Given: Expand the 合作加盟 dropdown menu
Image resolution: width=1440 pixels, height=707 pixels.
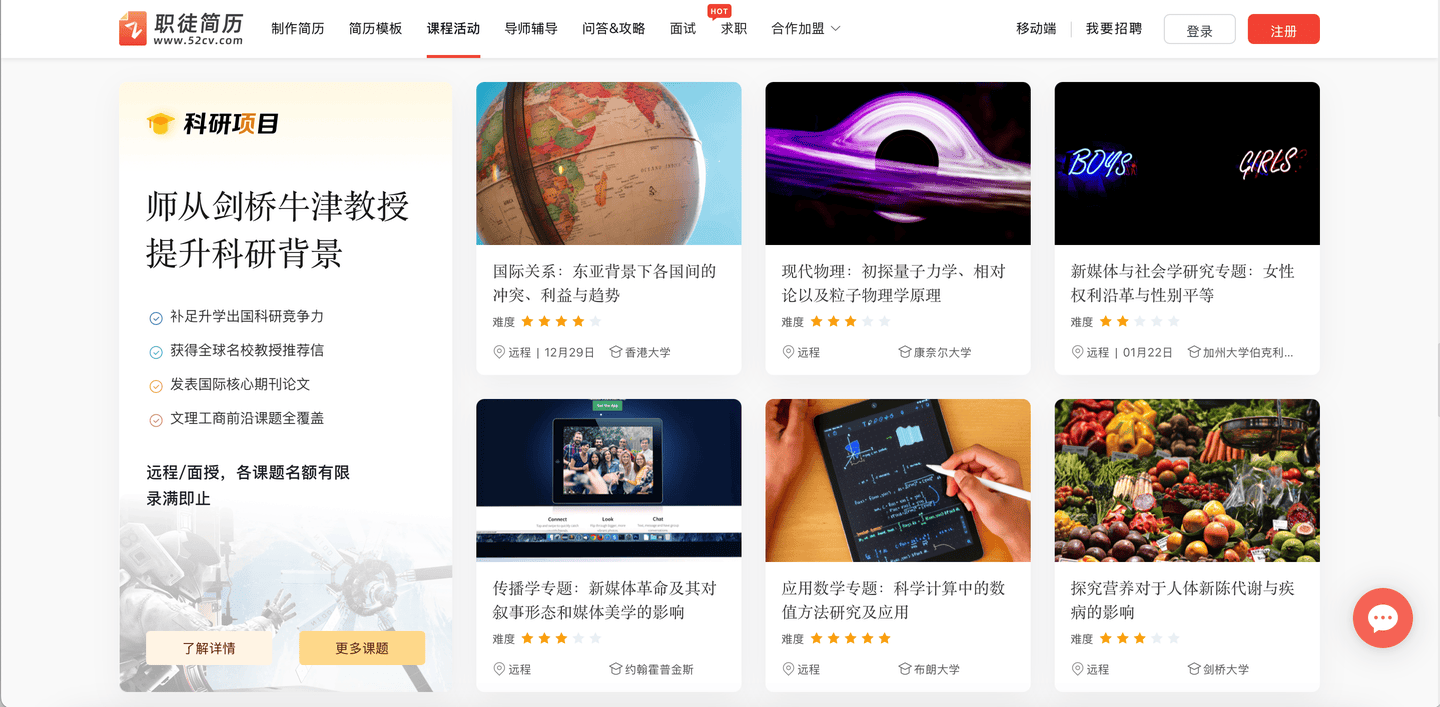Looking at the screenshot, I should click(806, 29).
